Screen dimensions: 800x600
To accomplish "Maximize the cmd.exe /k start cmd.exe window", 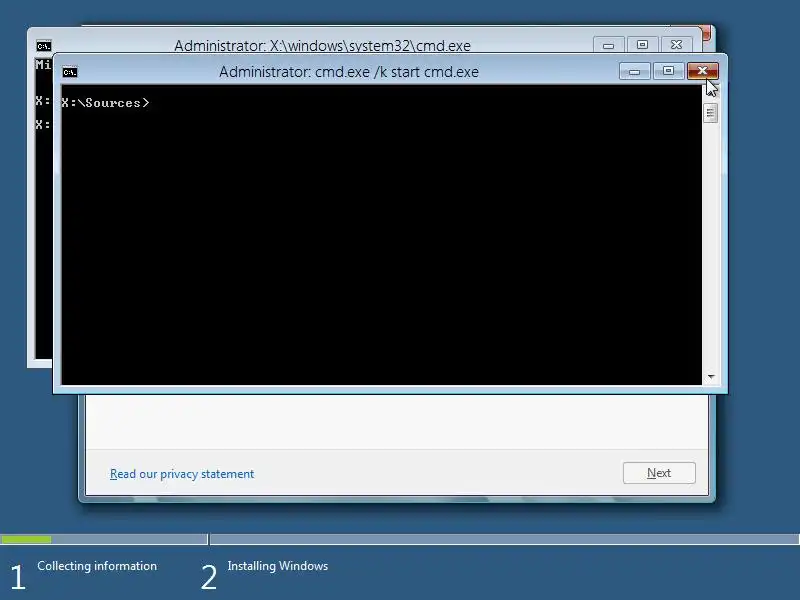I will (x=668, y=71).
